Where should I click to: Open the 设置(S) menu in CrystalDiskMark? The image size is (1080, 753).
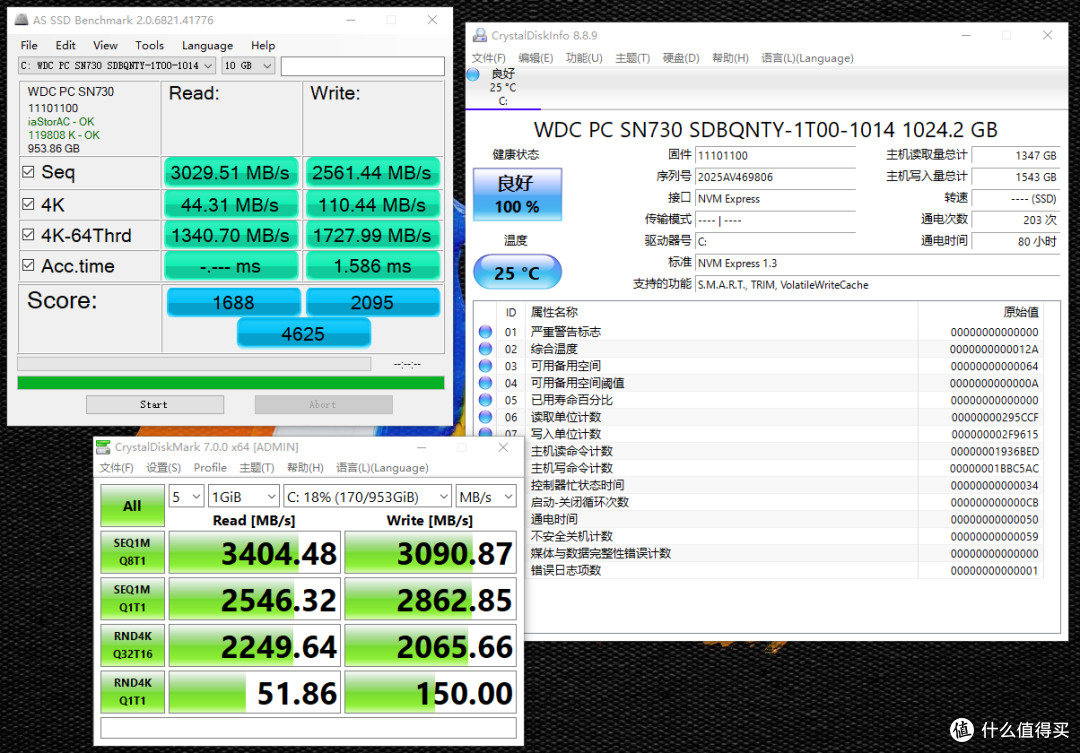click(x=163, y=468)
